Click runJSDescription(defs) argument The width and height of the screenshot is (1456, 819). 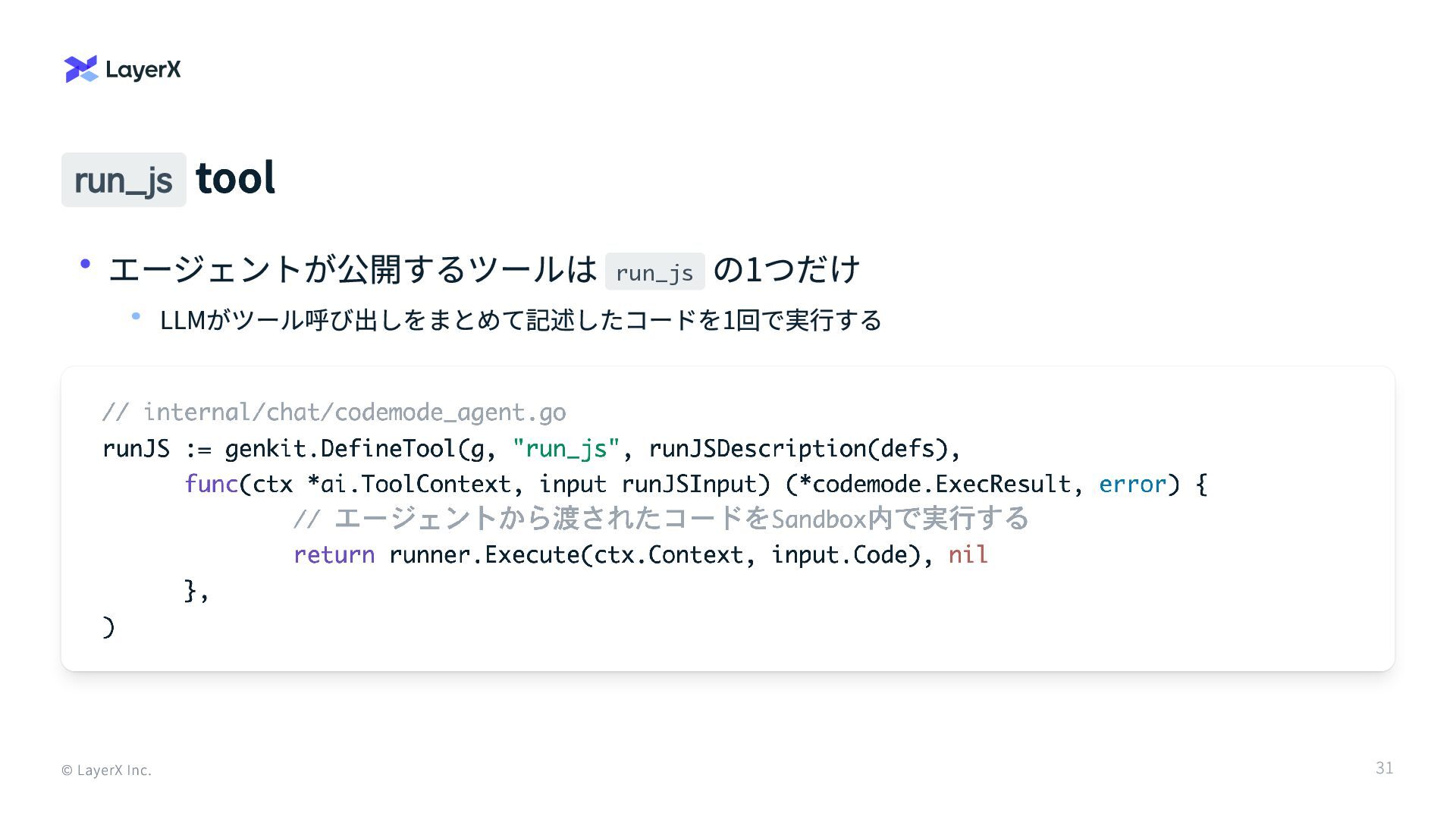799,448
